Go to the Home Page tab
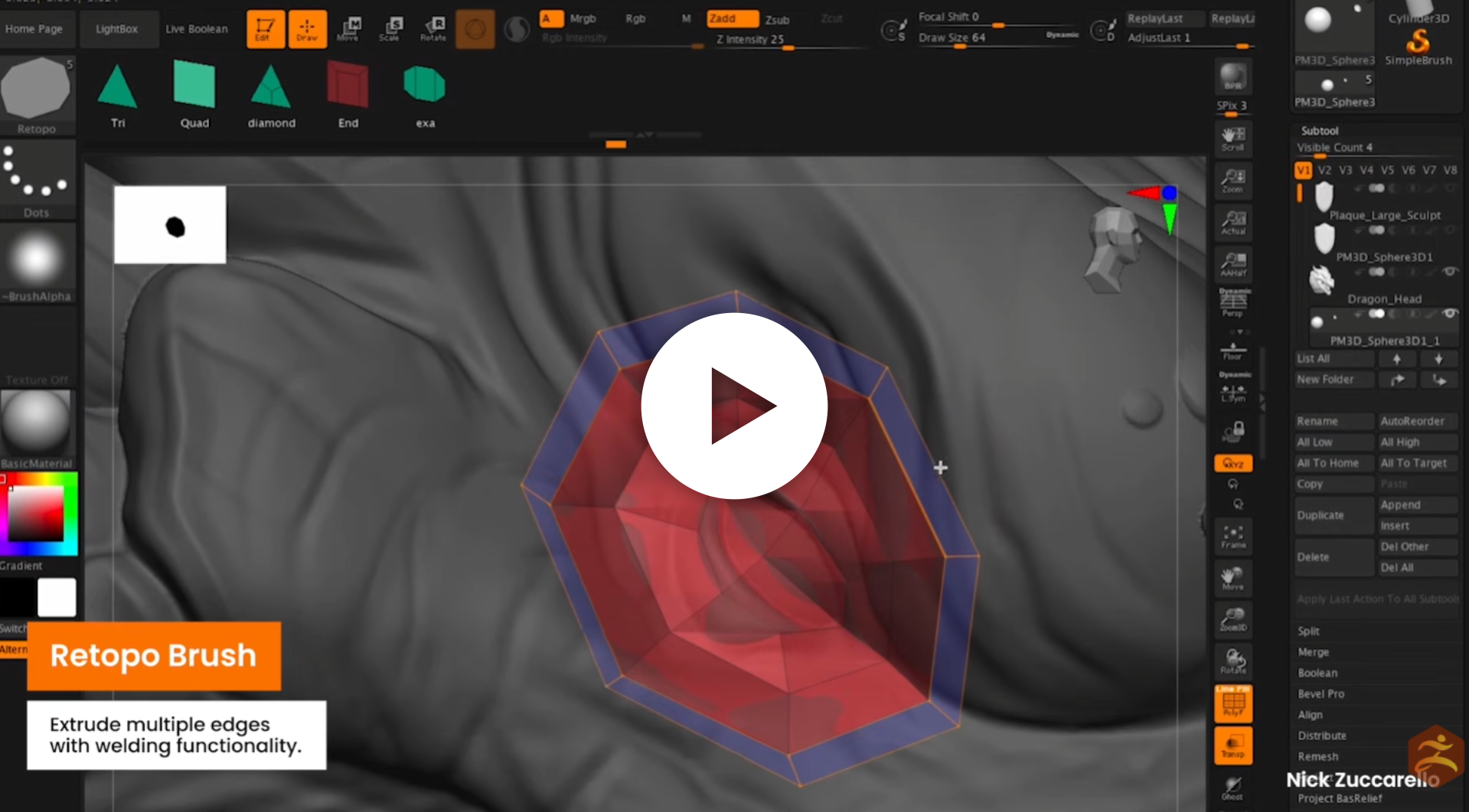This screenshot has width=1469, height=812. click(x=34, y=29)
